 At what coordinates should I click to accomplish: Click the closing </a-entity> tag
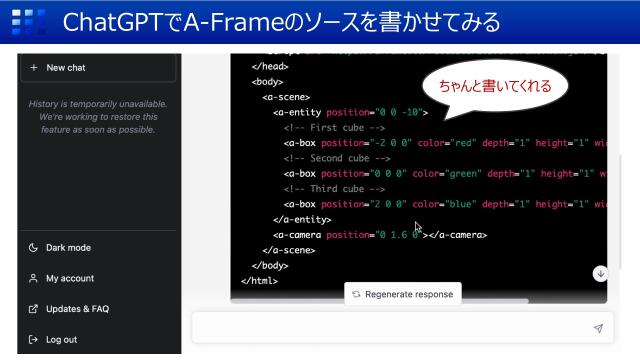tap(302, 220)
